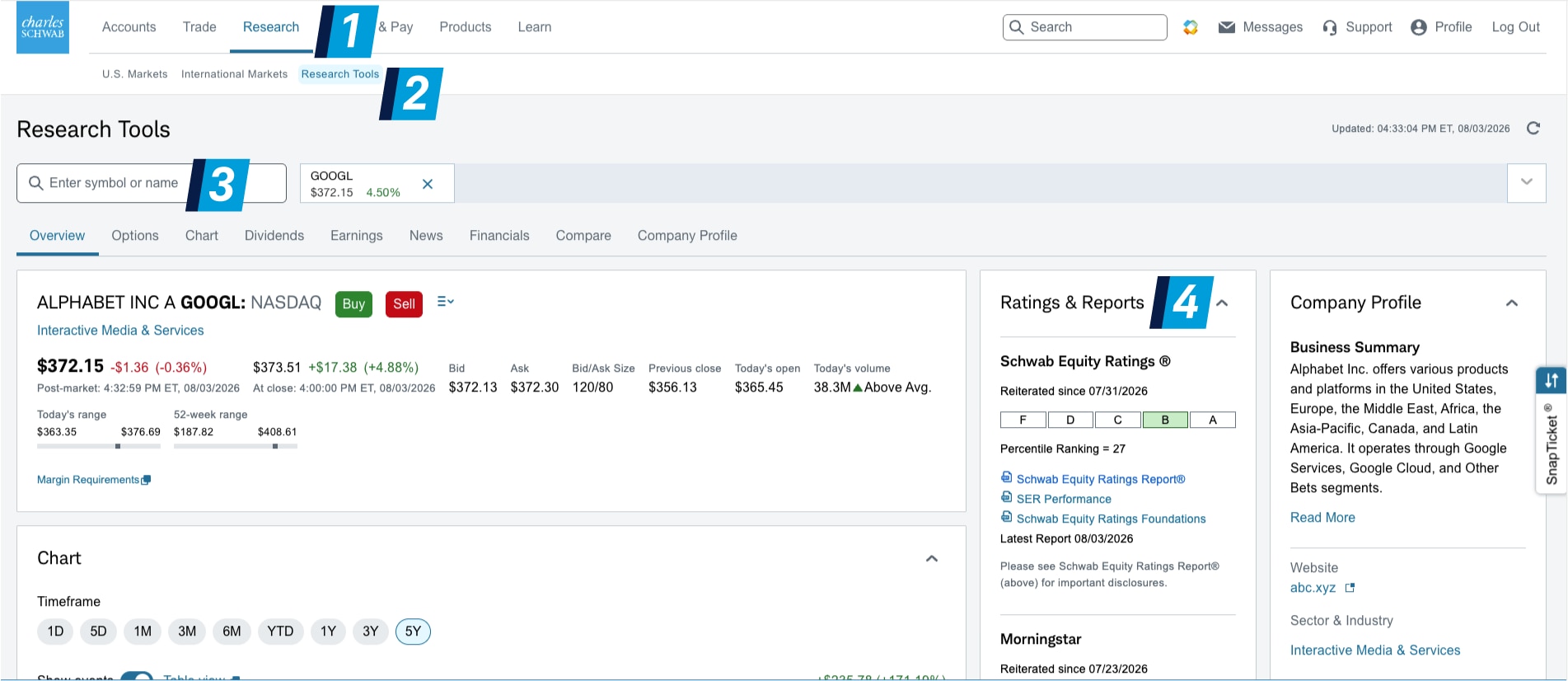The width and height of the screenshot is (1568, 681).
Task: Click the green Buy button
Action: 353,304
